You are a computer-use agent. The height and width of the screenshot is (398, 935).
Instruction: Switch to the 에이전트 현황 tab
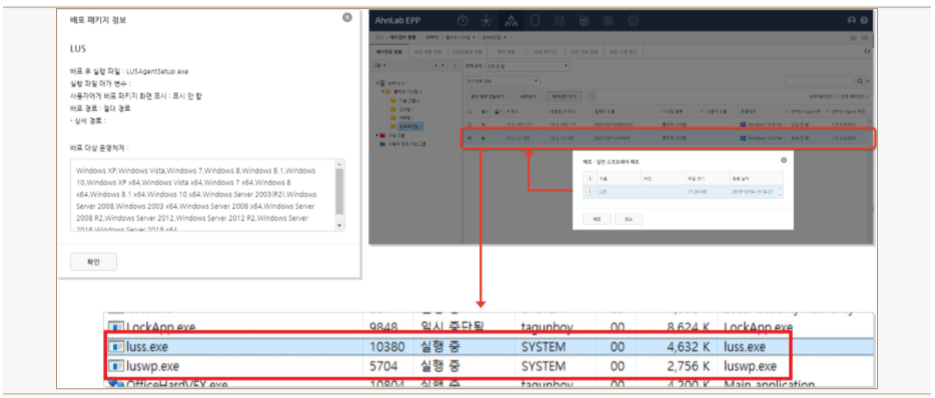pyautogui.click(x=389, y=52)
